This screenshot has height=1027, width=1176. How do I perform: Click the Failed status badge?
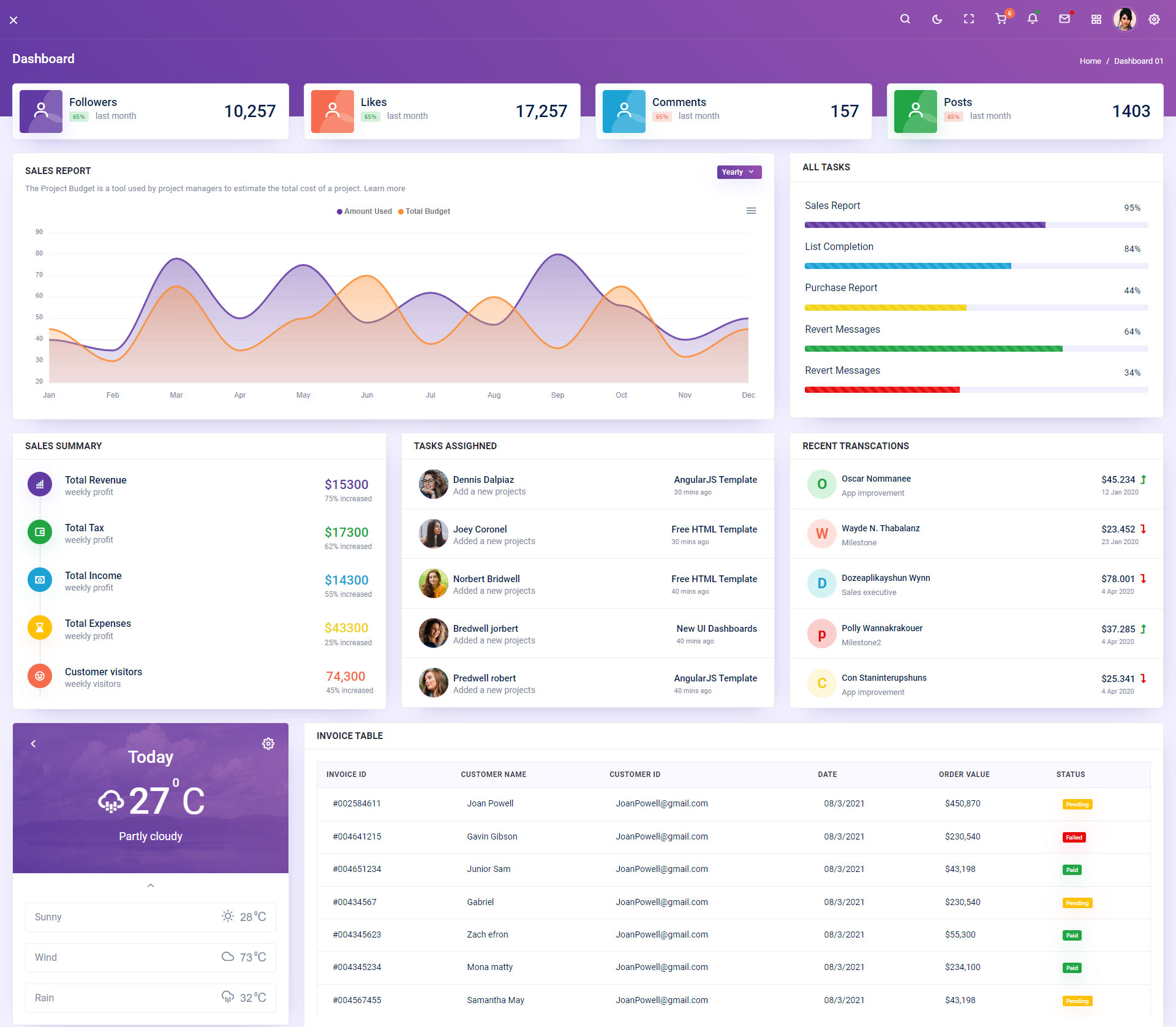click(1074, 837)
